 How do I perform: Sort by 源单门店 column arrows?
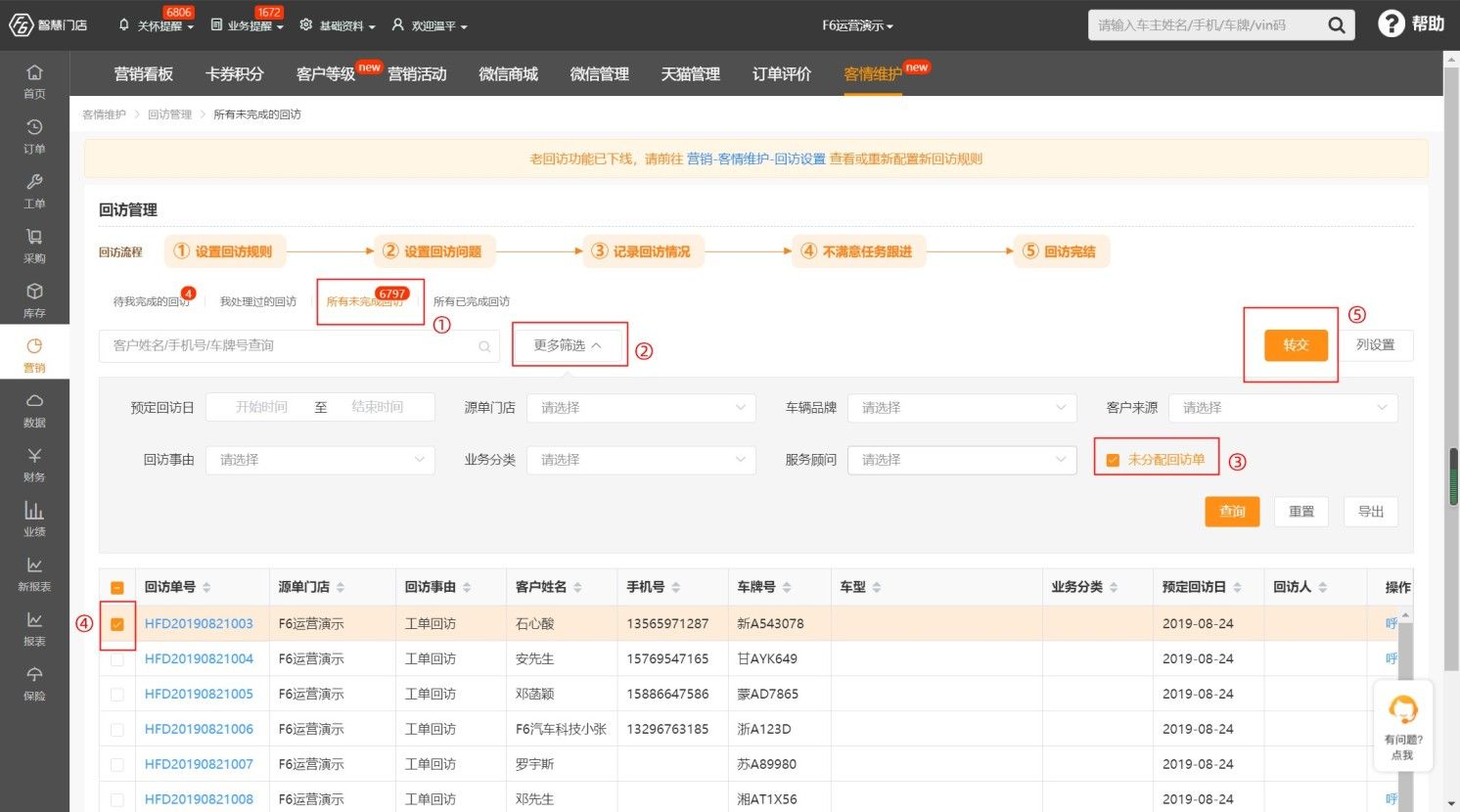[341, 587]
